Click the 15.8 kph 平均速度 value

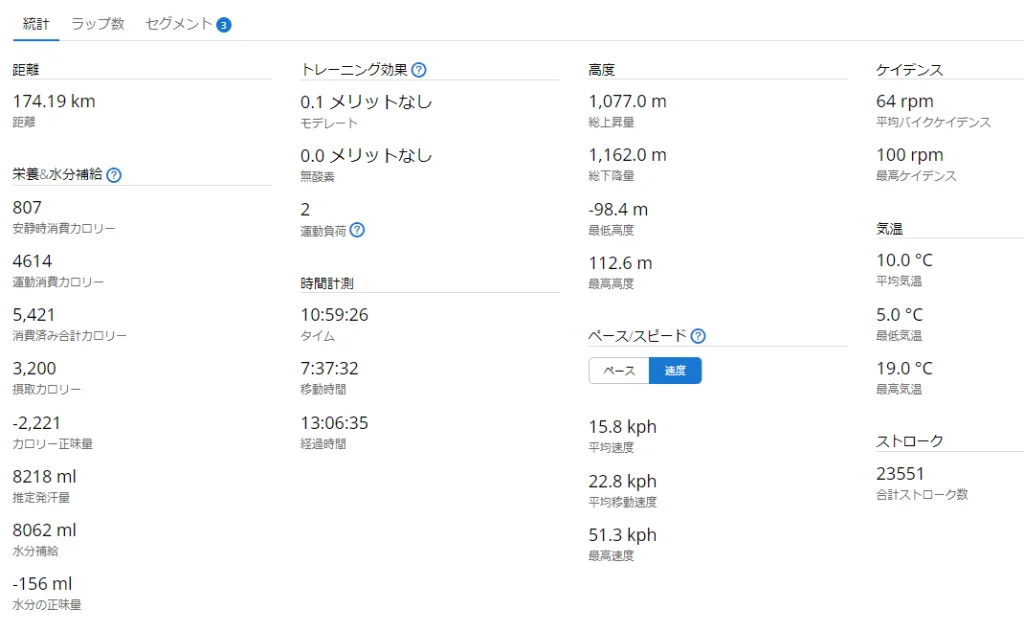[x=622, y=427]
